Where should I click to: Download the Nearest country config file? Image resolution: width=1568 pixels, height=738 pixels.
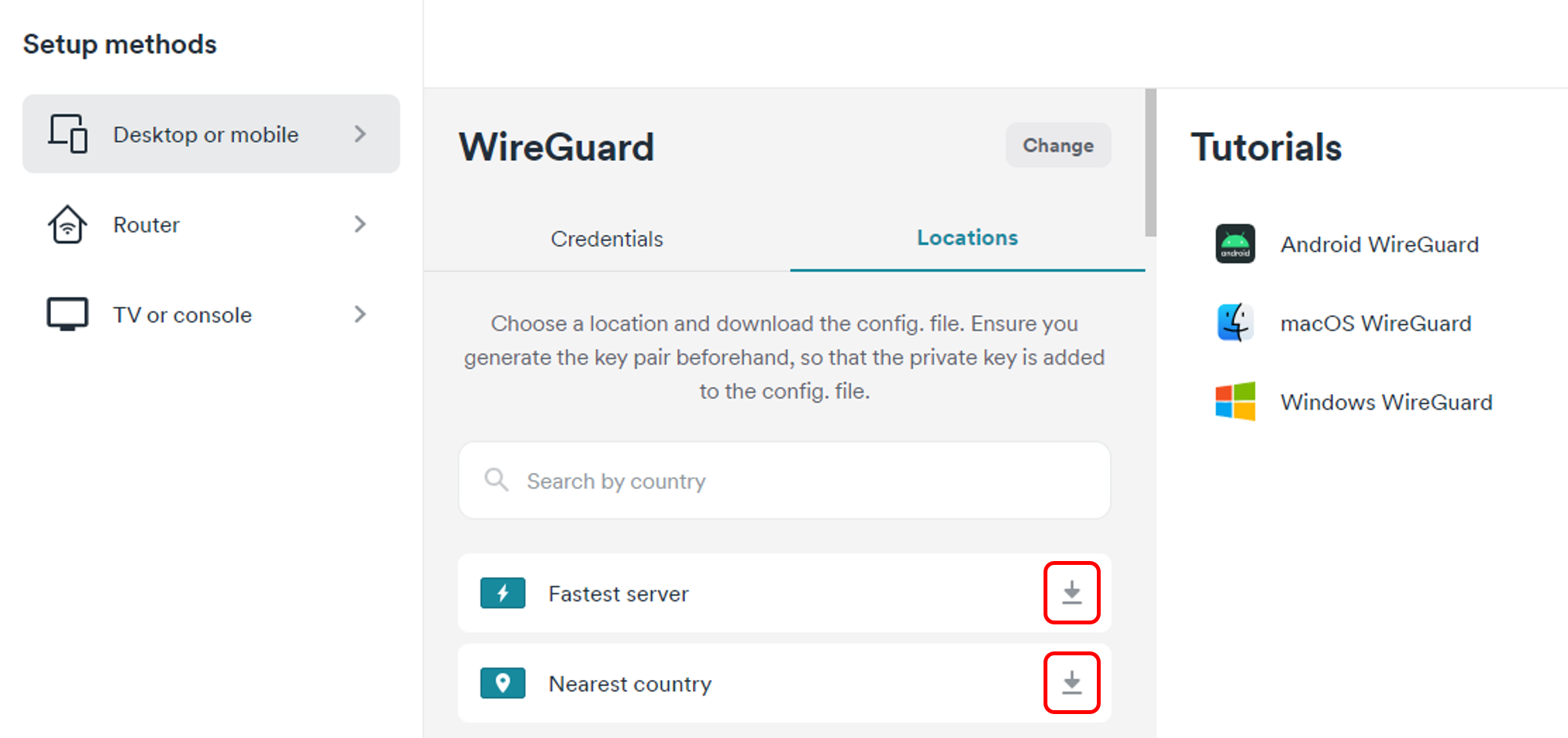(x=1071, y=683)
